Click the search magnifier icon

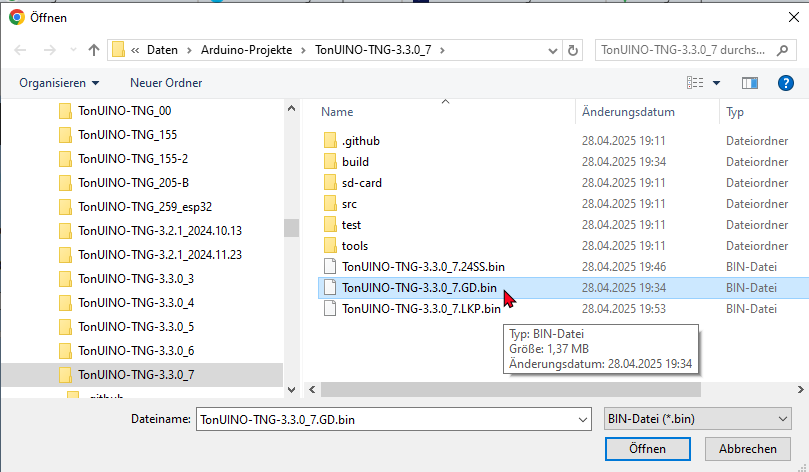782,50
